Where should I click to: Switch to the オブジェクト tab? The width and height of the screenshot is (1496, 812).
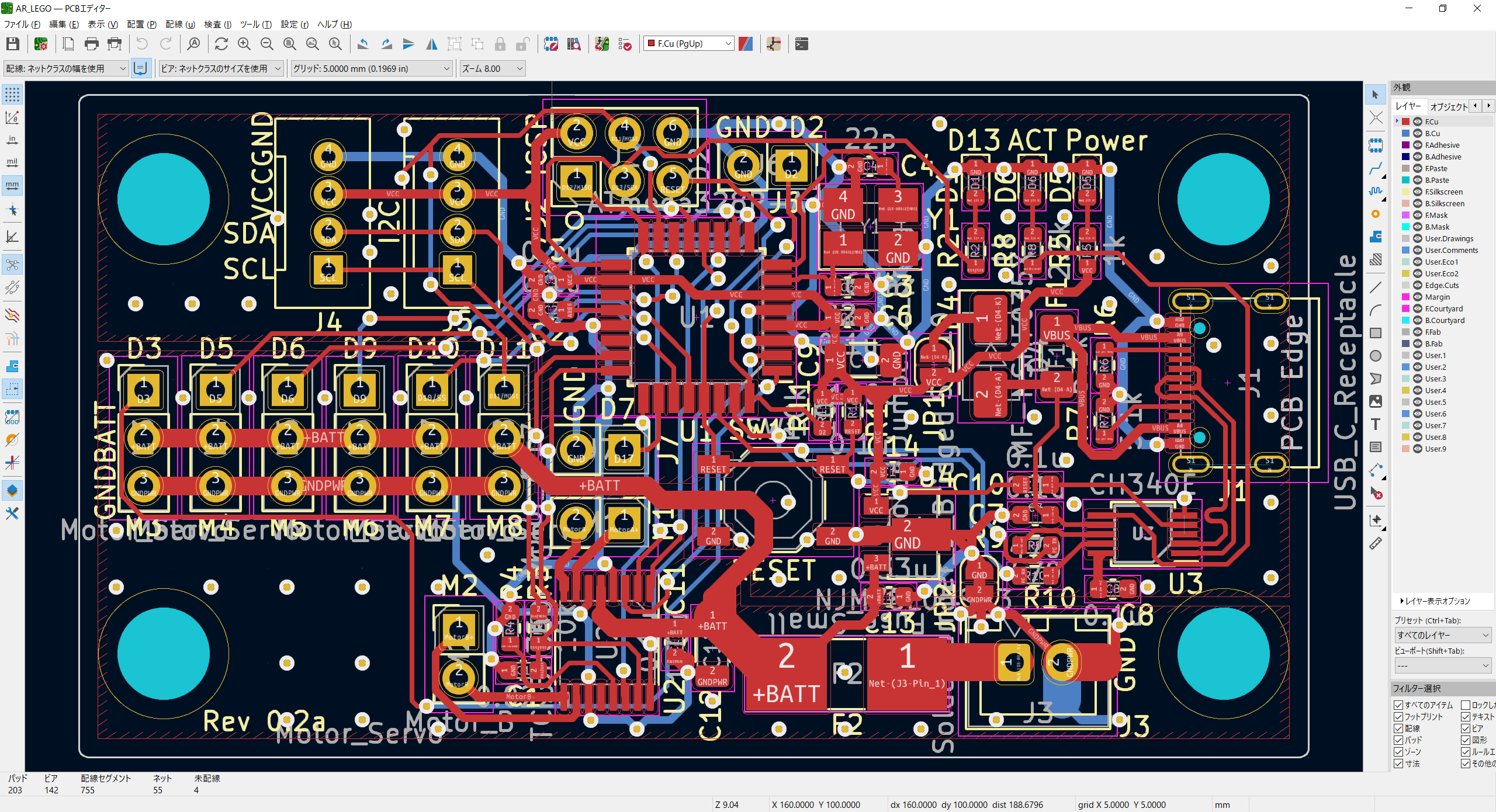coord(1448,106)
